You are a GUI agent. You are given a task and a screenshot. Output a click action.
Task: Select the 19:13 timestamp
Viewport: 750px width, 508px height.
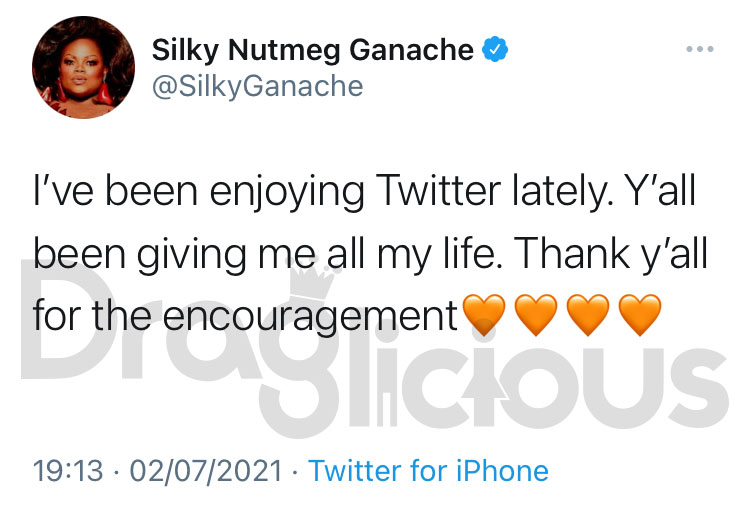(x=68, y=471)
